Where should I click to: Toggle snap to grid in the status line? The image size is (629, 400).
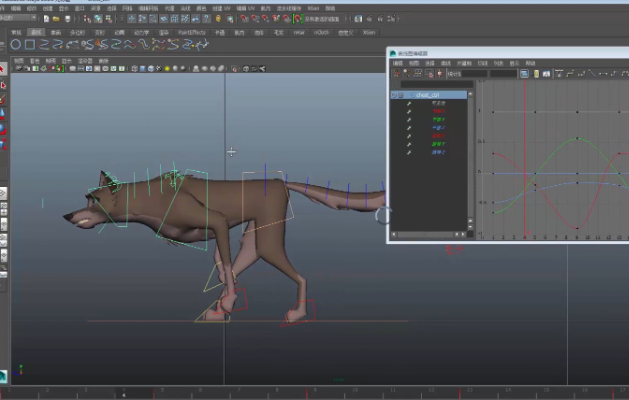click(243, 18)
